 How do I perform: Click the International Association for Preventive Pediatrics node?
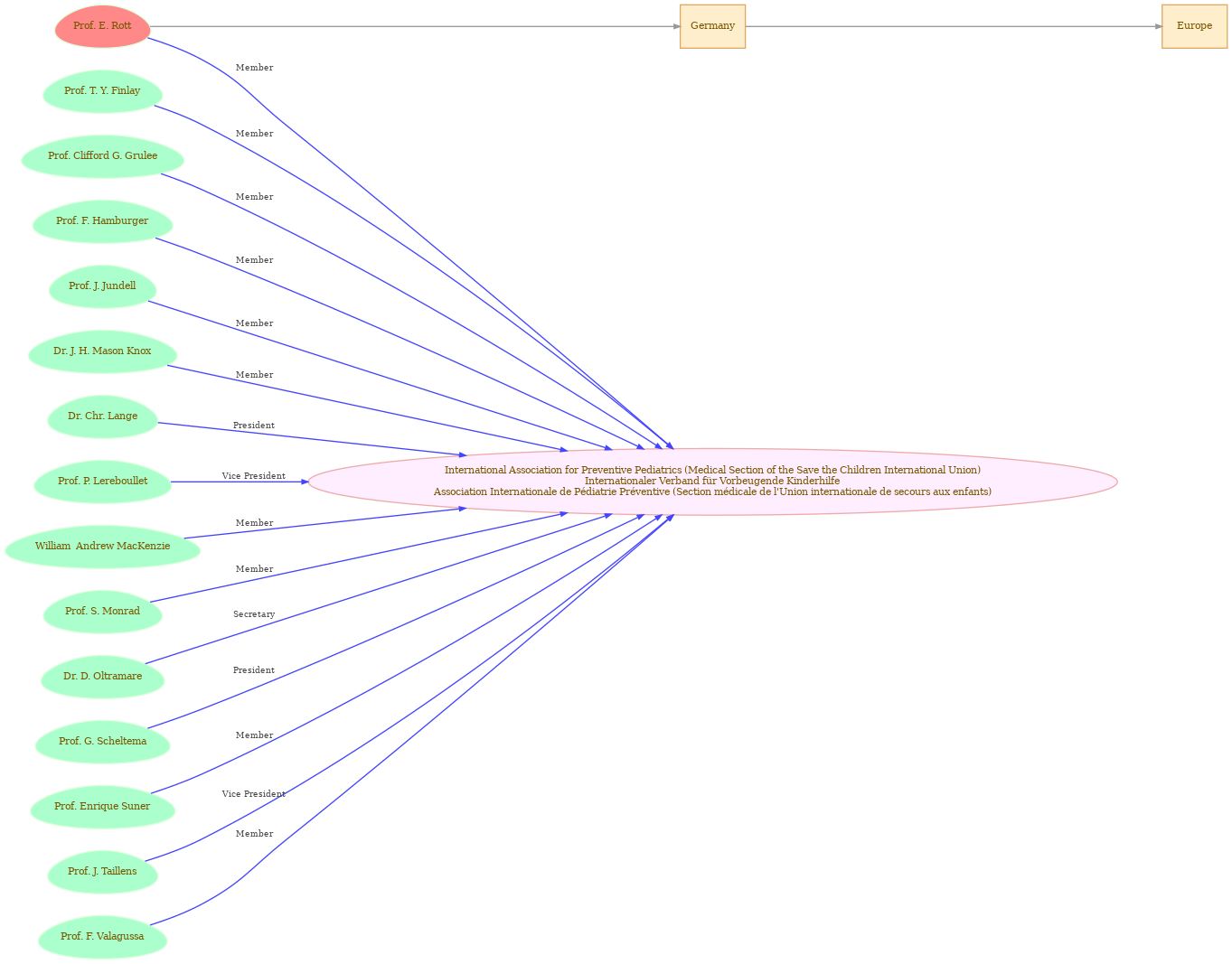(x=712, y=482)
